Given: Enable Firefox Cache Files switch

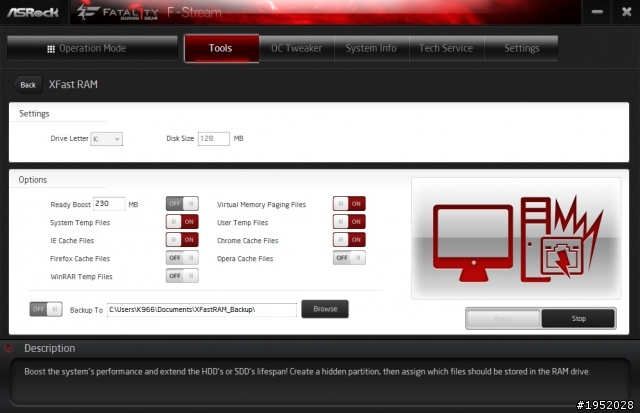Looking at the screenshot, I should (182, 258).
